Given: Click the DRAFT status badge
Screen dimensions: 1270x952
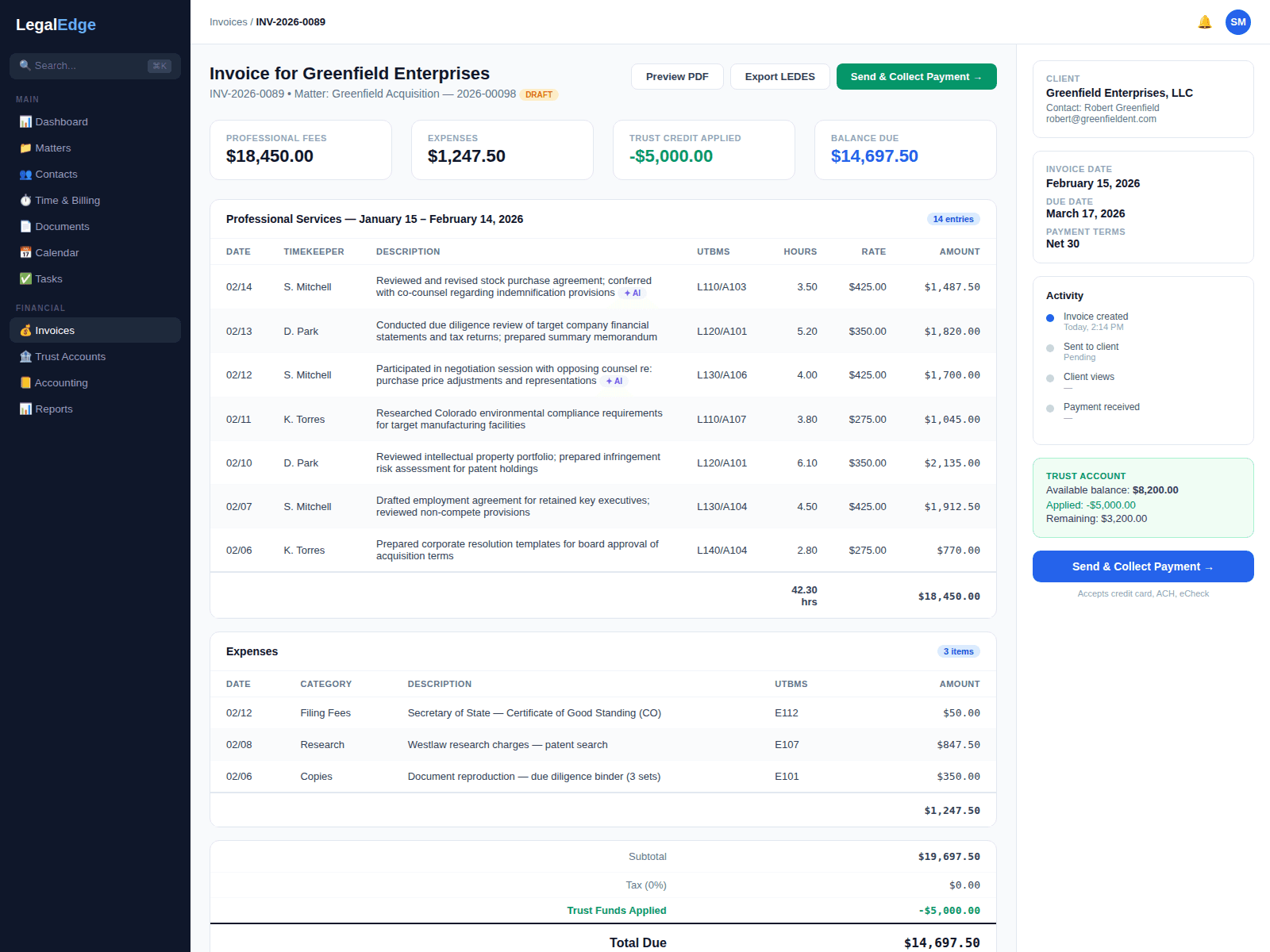Looking at the screenshot, I should (539, 94).
